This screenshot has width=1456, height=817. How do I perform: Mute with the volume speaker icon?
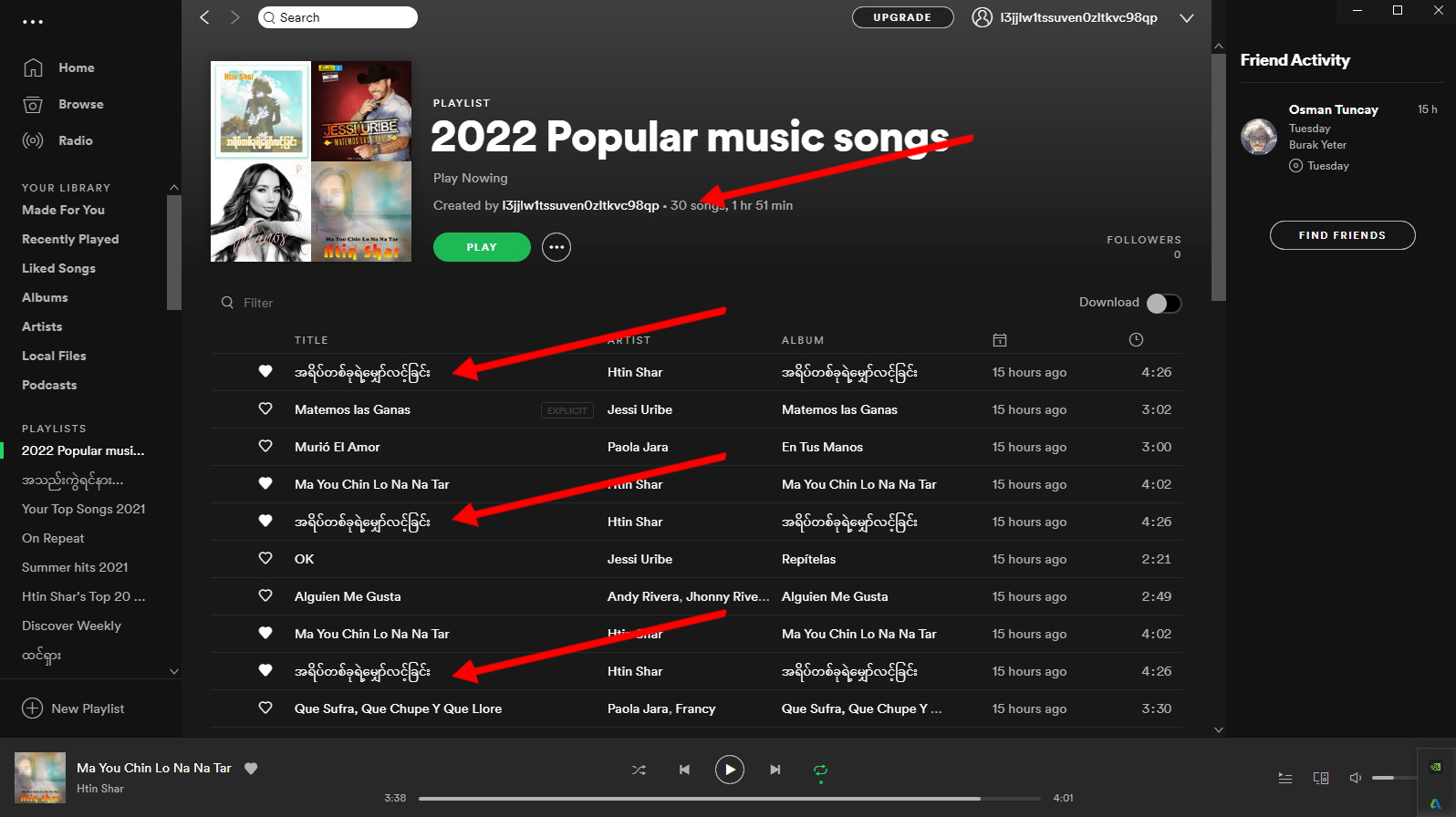coord(1356,778)
